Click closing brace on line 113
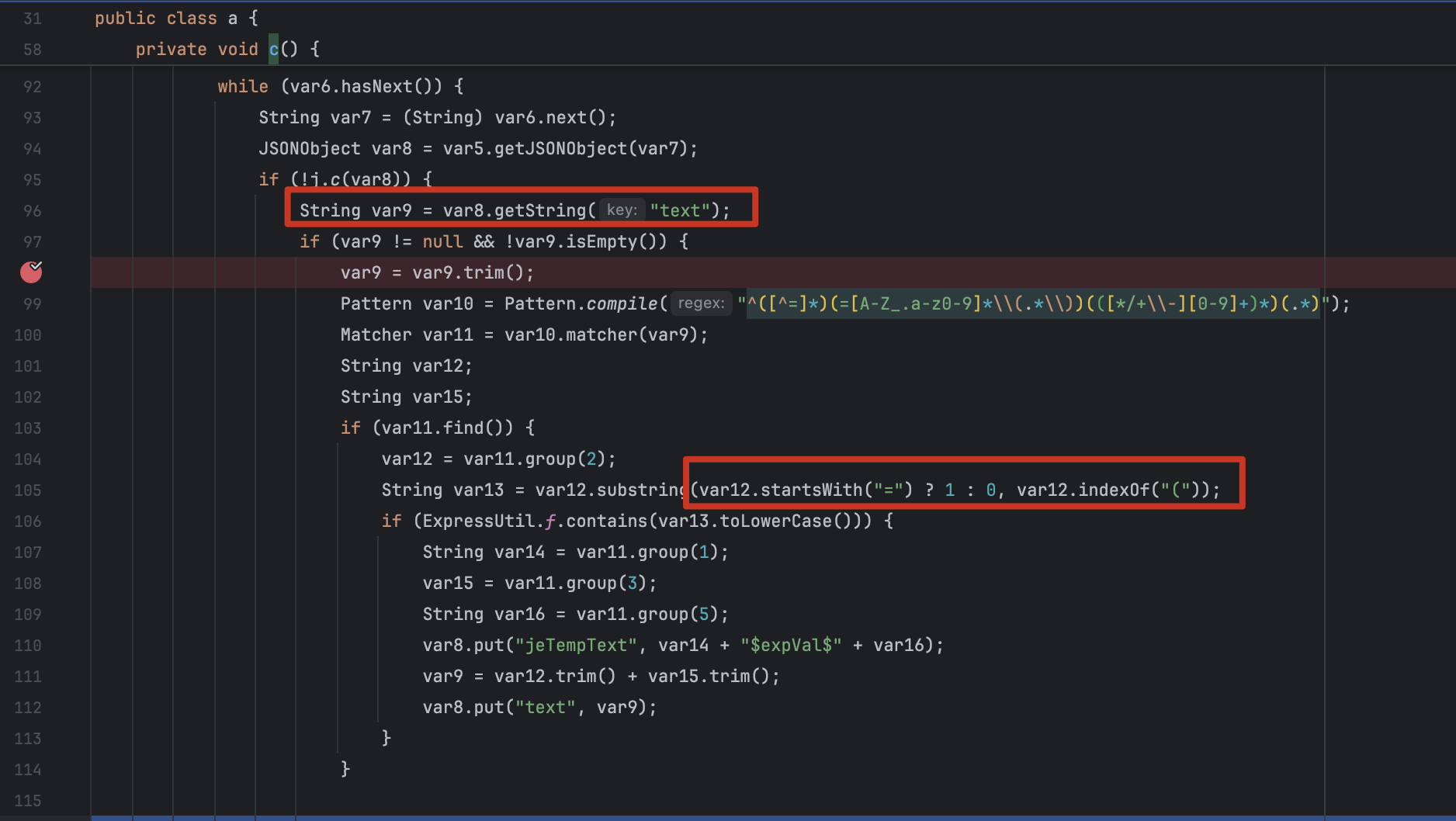This screenshot has width=1456, height=821. tap(386, 738)
